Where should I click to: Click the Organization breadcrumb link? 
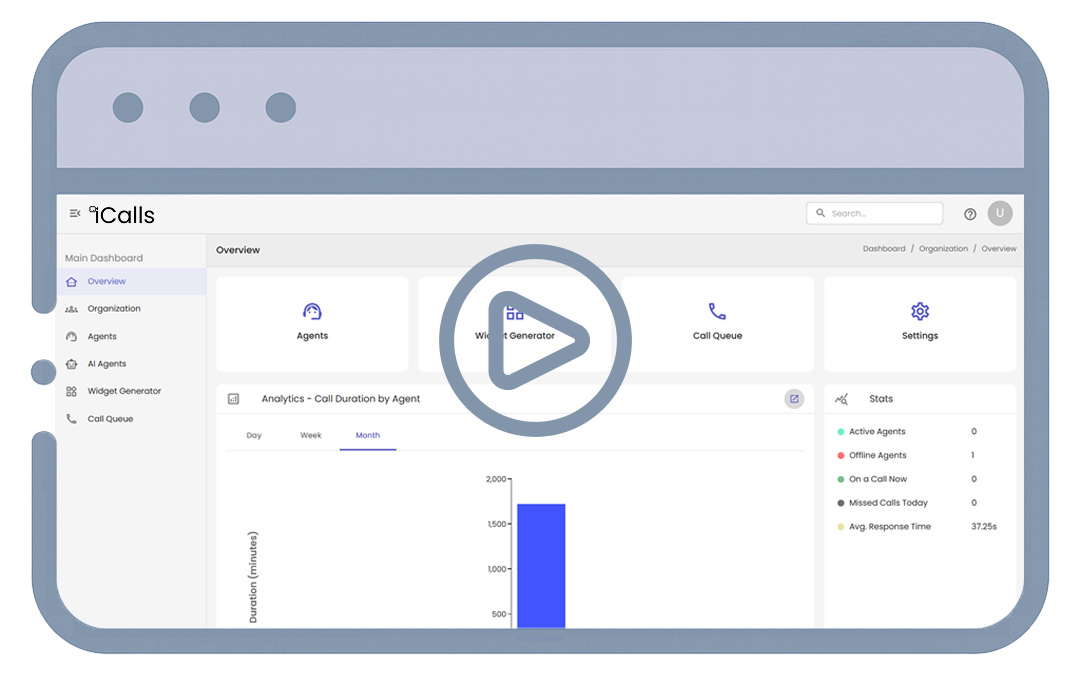(x=943, y=249)
